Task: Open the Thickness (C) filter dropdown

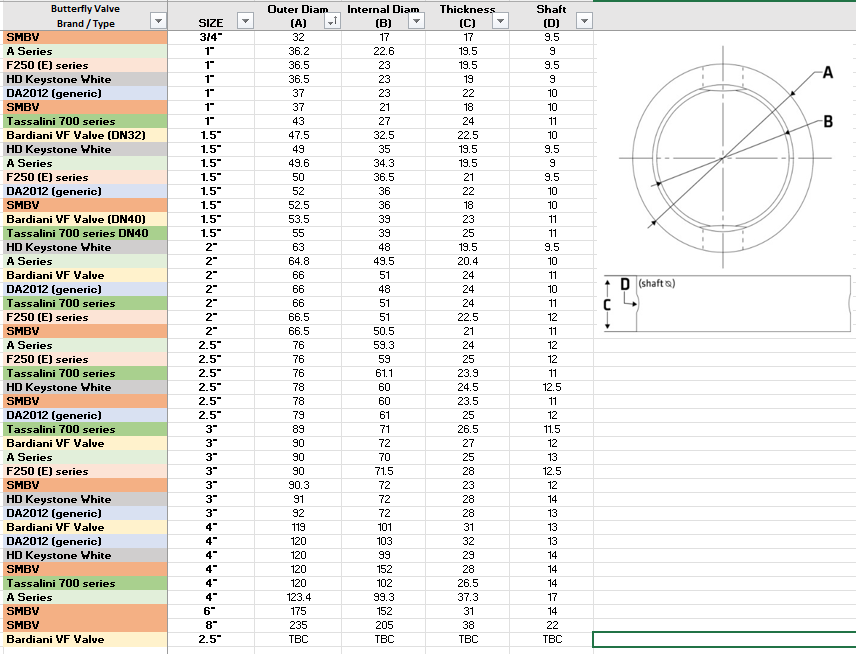Action: (x=500, y=21)
